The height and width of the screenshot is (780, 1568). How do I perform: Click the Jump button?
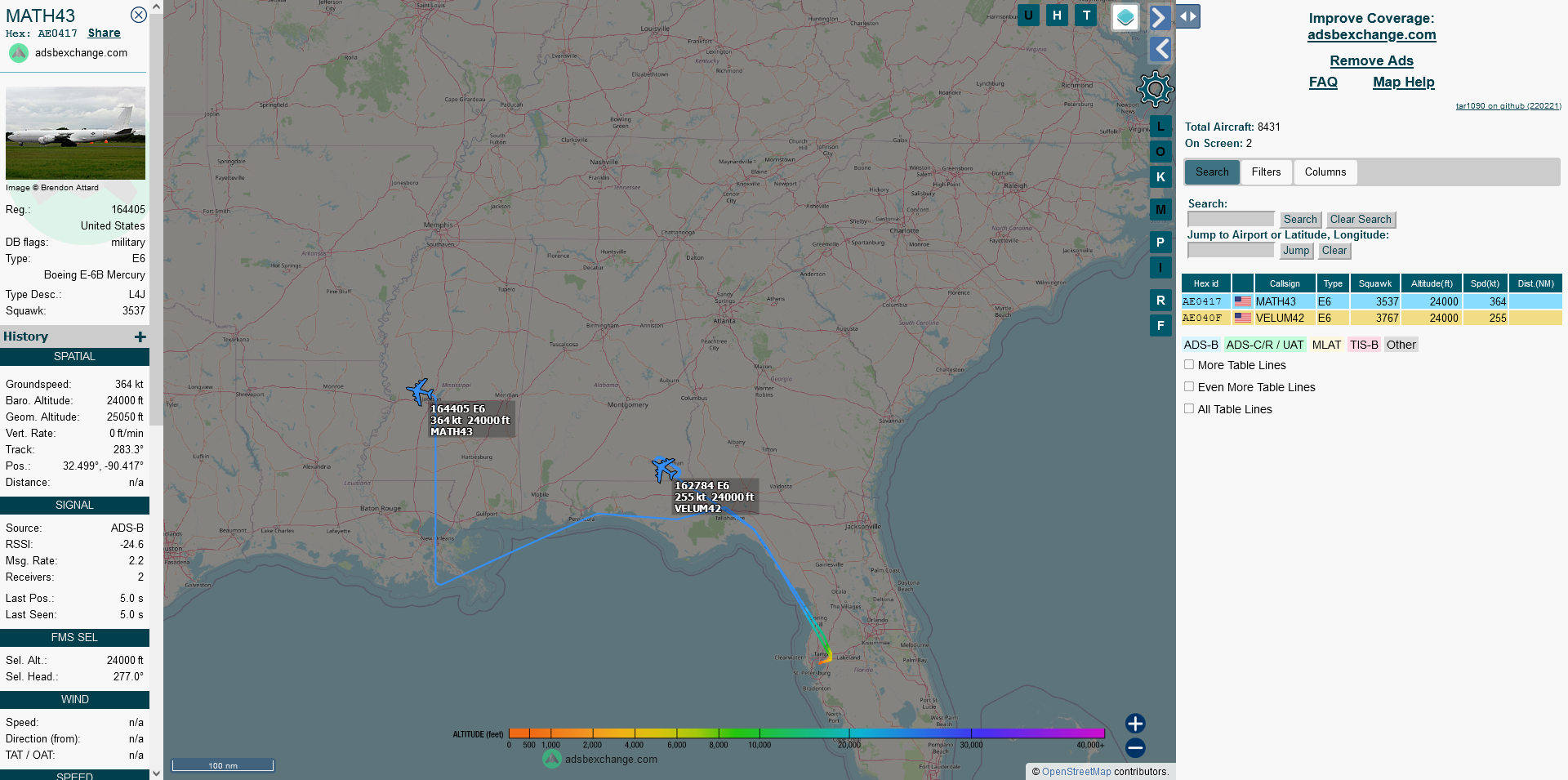(x=1296, y=251)
